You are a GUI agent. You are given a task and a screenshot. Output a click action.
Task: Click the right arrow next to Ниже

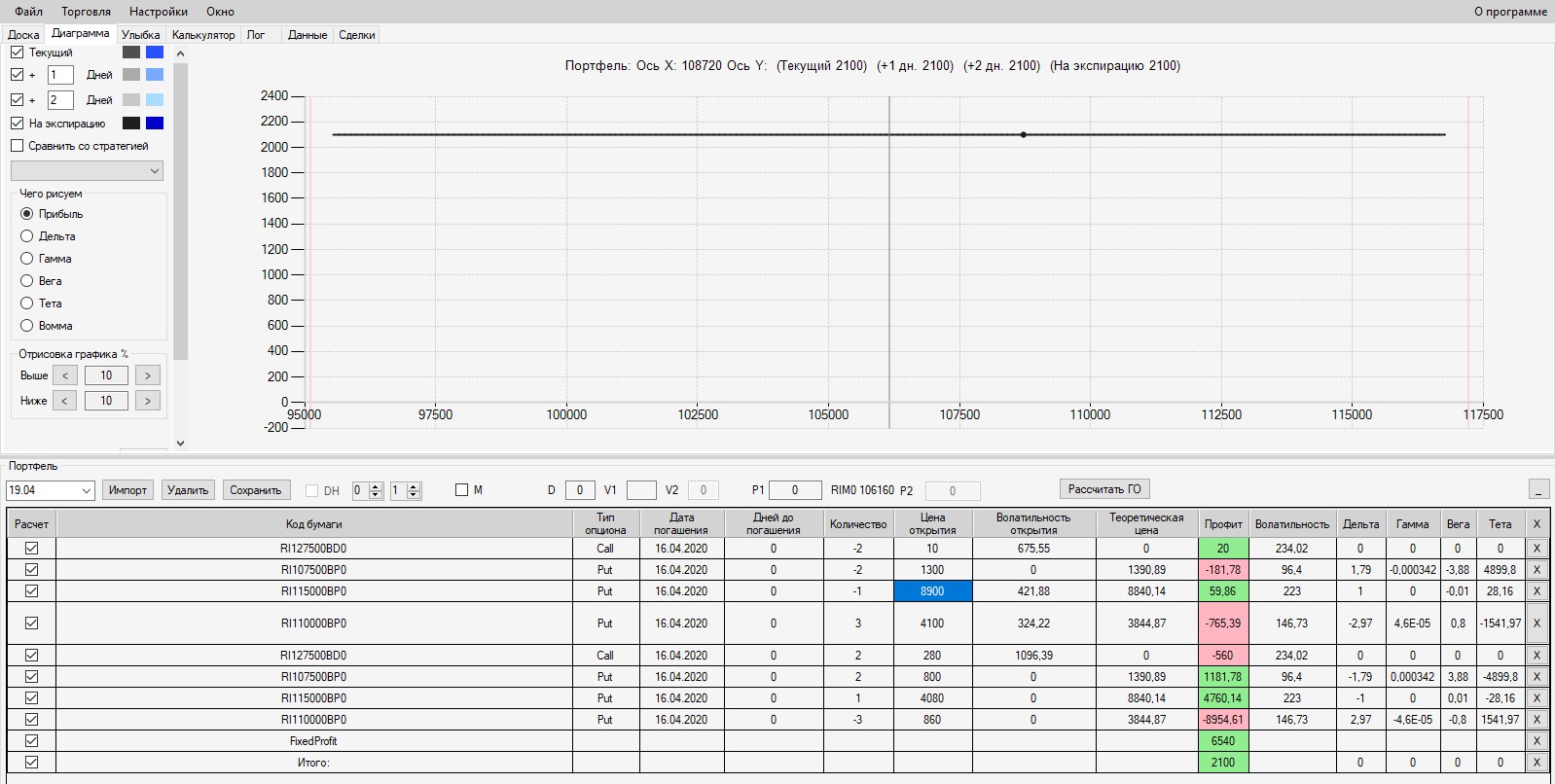[x=148, y=401]
